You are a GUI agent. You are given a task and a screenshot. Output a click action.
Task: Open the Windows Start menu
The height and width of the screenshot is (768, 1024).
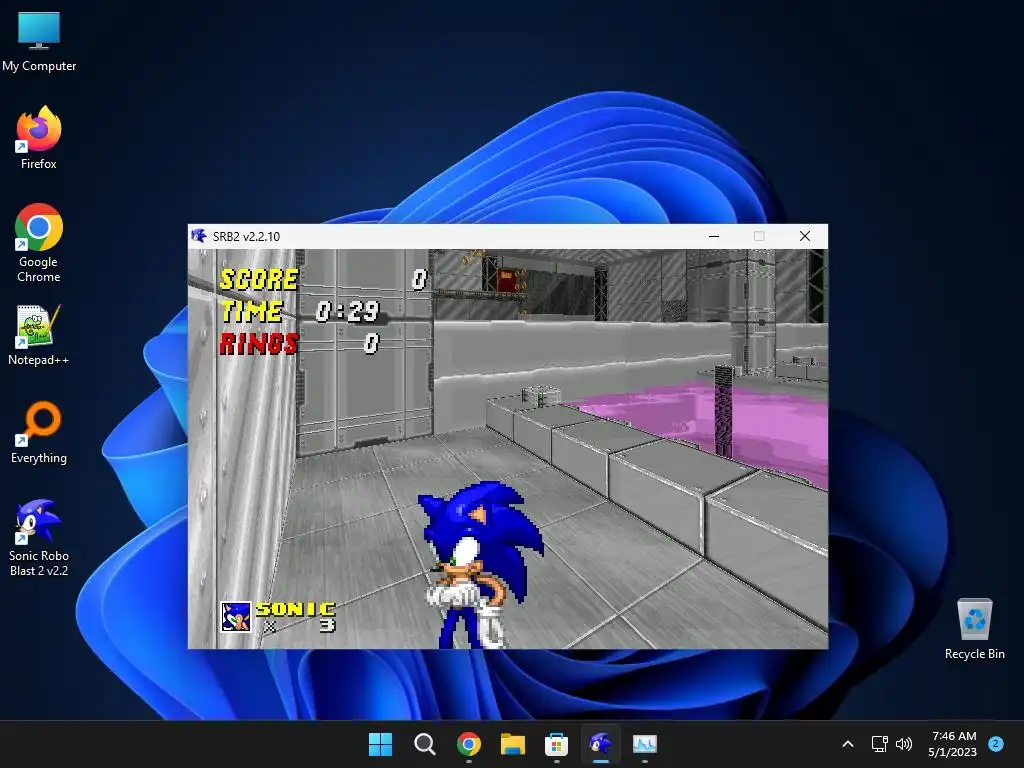[380, 744]
